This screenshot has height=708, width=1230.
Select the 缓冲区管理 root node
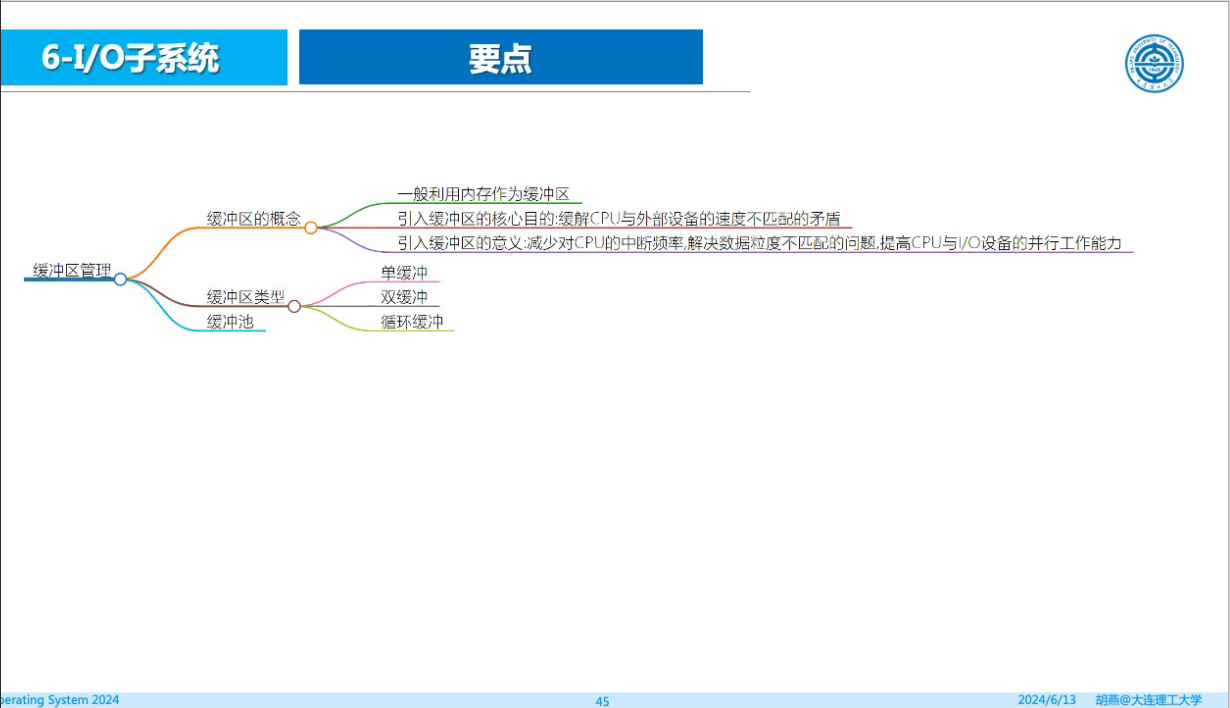tap(72, 270)
